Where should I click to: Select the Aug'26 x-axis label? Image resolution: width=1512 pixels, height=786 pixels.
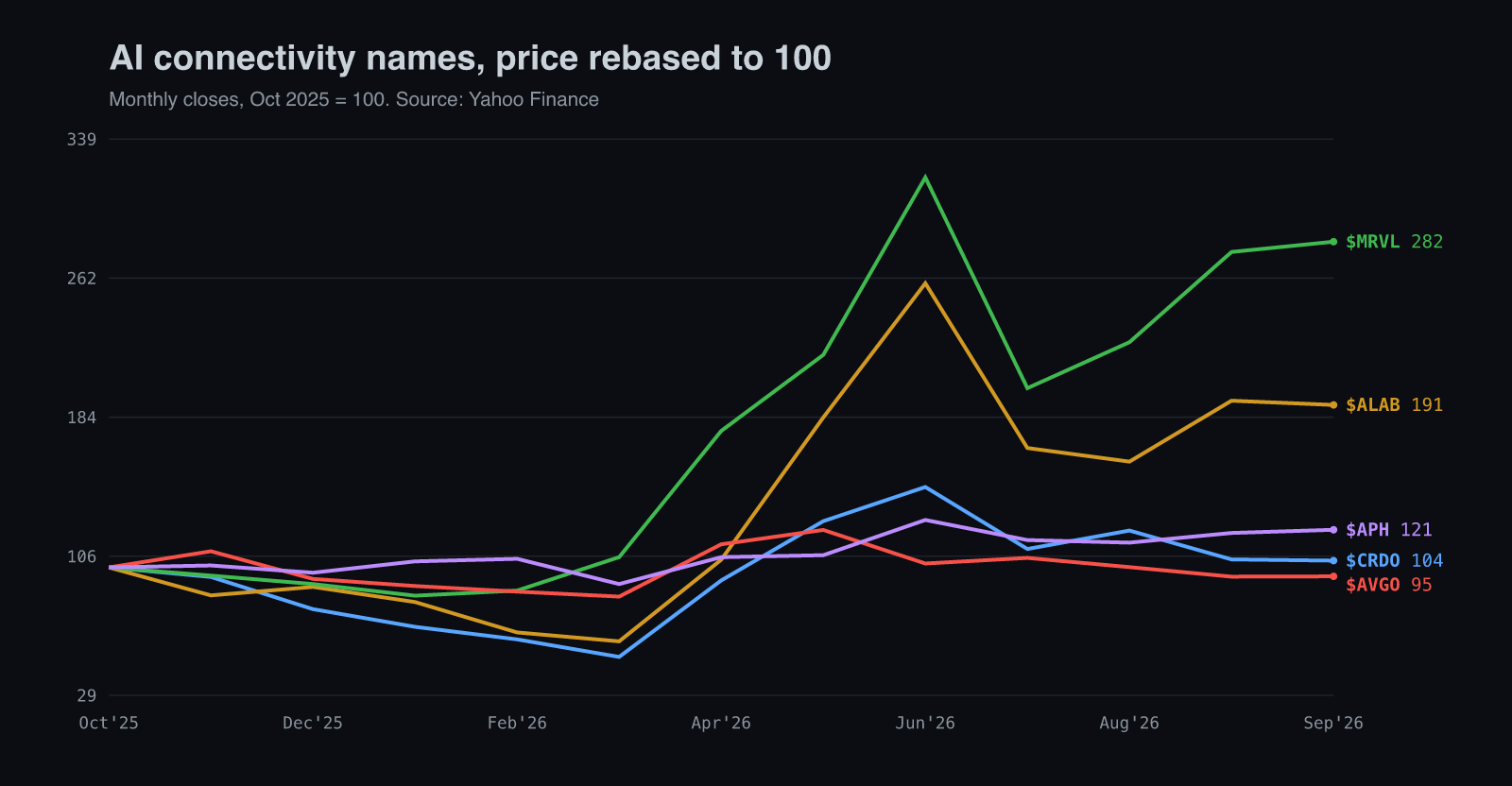pyautogui.click(x=1129, y=723)
